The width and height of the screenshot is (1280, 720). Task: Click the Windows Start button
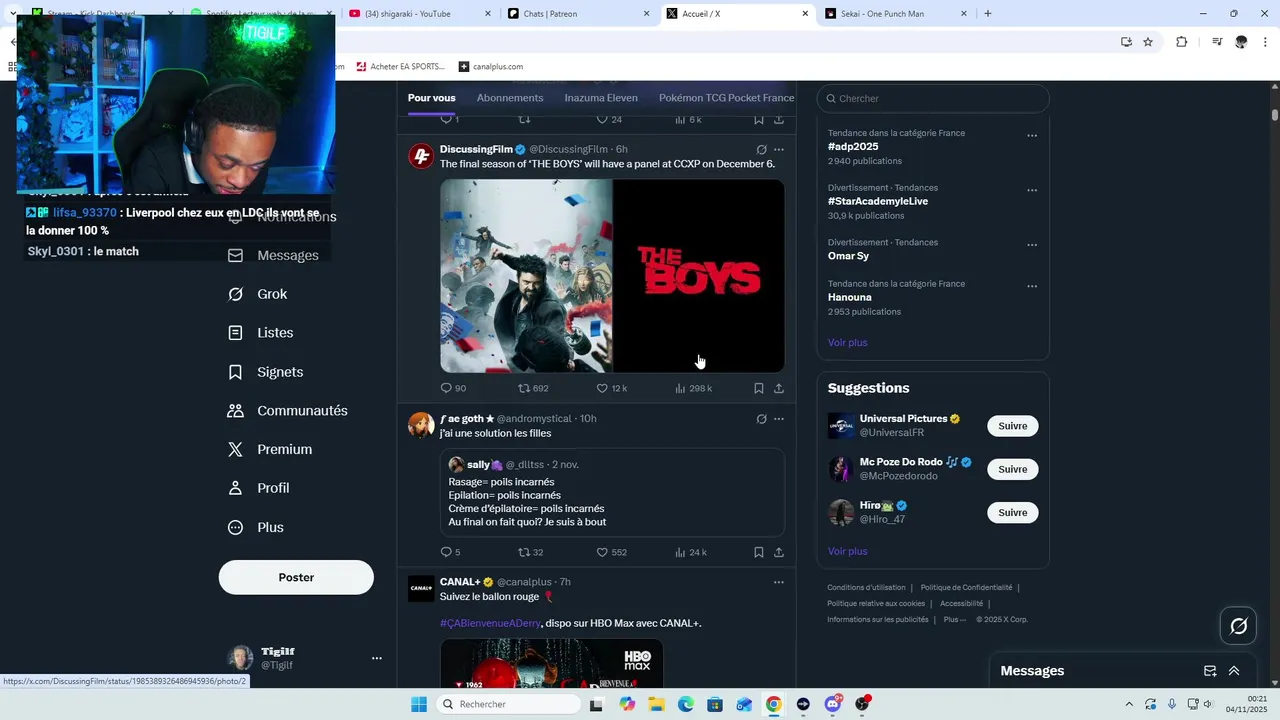418,704
